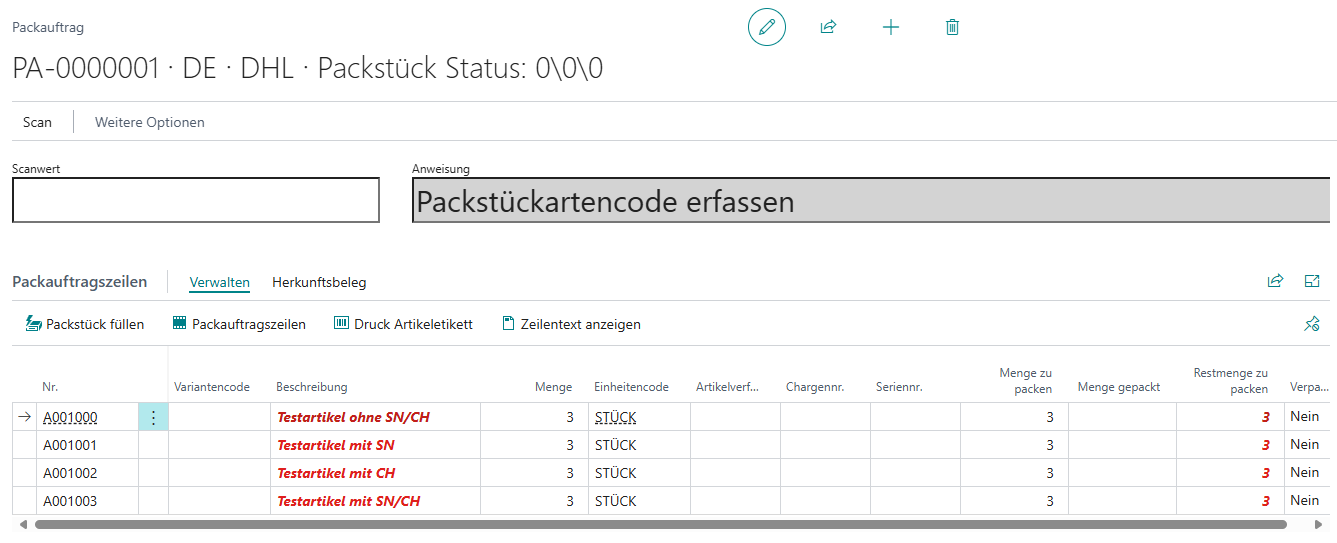Click Menge column header
Screen dimensions: 1337x543
click(553, 387)
